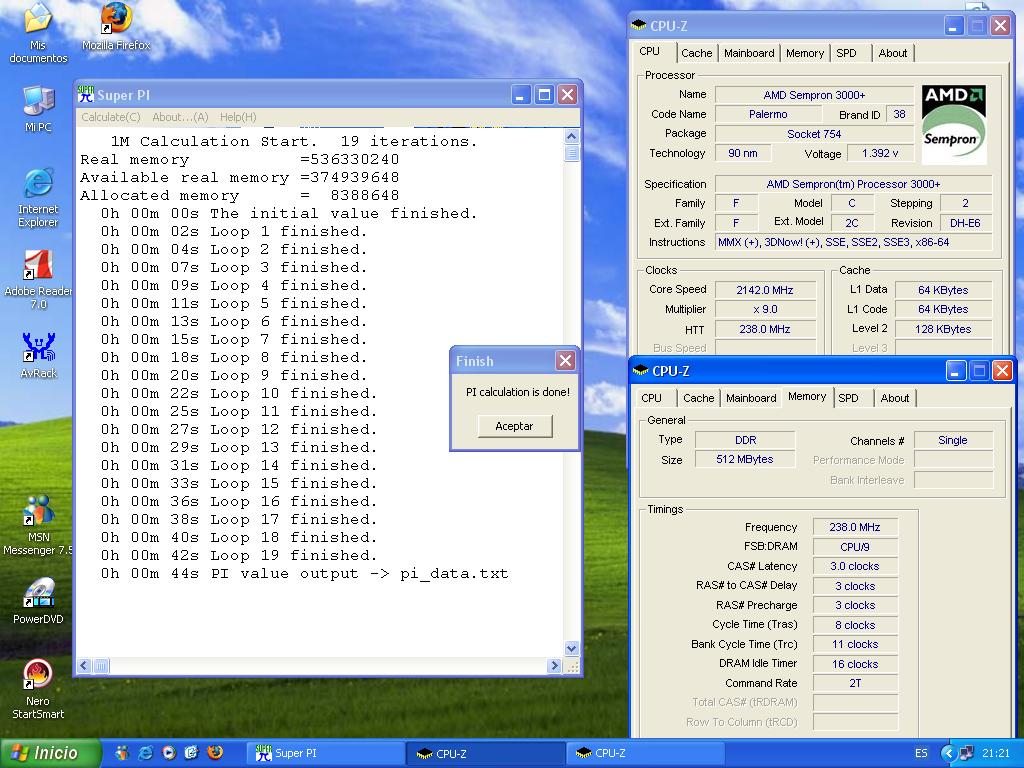
Task: Click Super PI horizontal scrollbar right arrow
Action: pyautogui.click(x=555, y=666)
